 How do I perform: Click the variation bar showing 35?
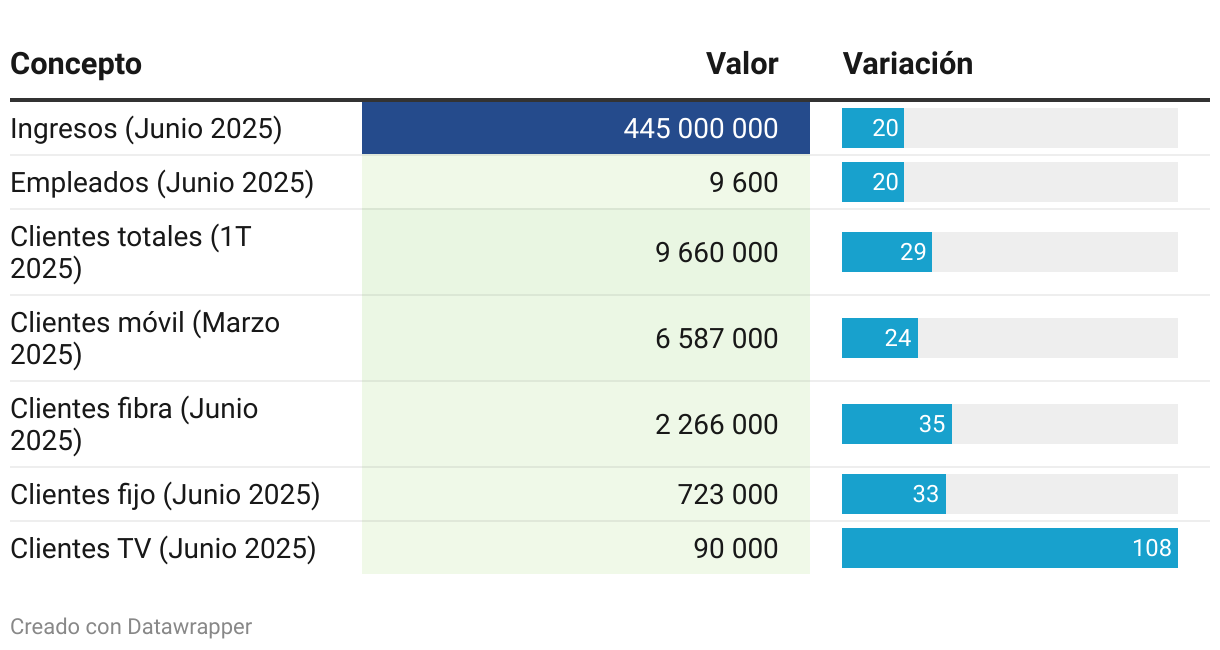[897, 424]
